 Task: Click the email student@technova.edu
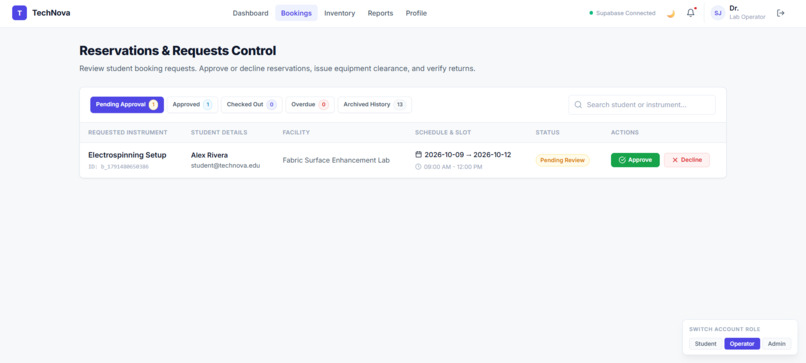pyautogui.click(x=226, y=166)
